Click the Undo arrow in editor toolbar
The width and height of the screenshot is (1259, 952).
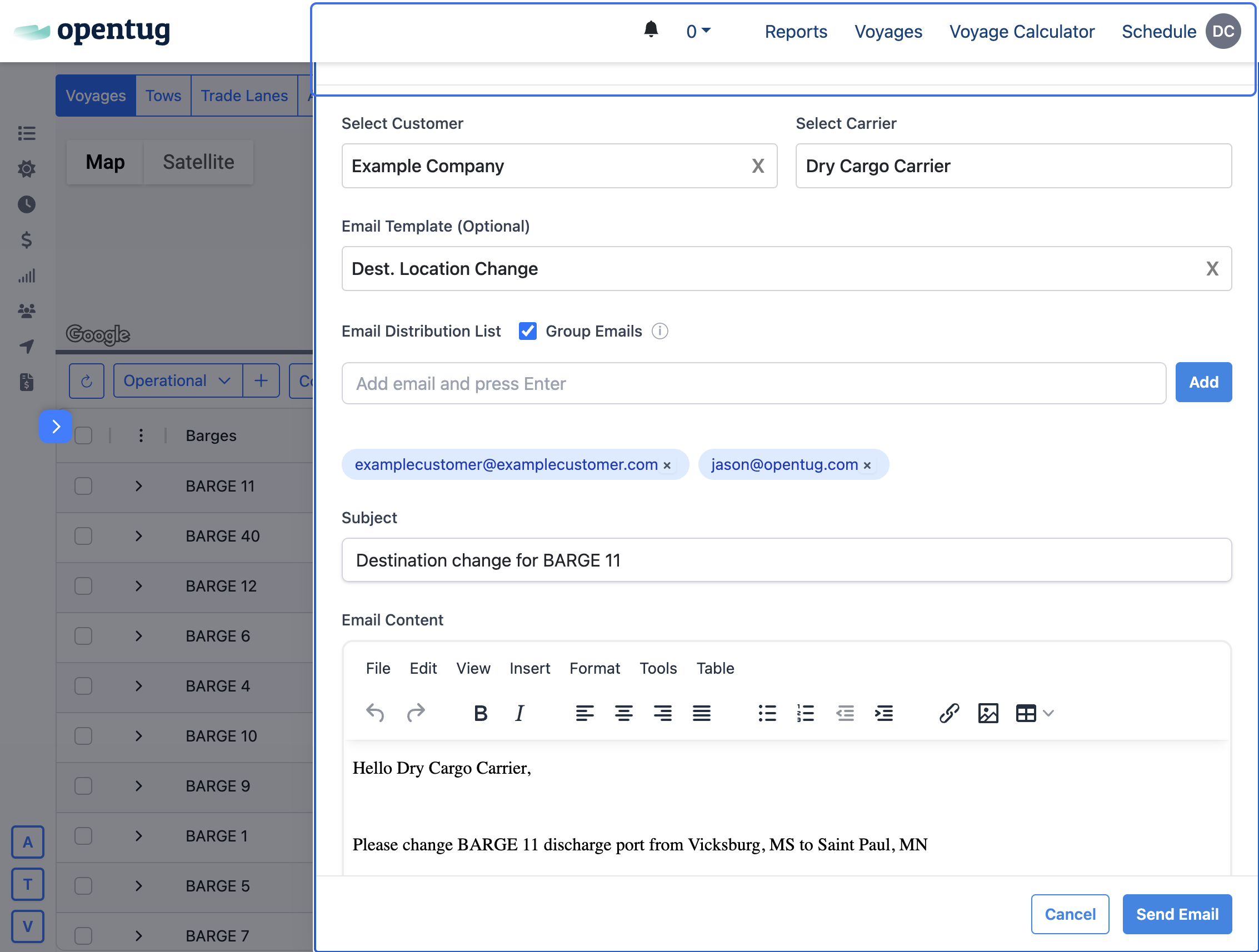pos(375,713)
